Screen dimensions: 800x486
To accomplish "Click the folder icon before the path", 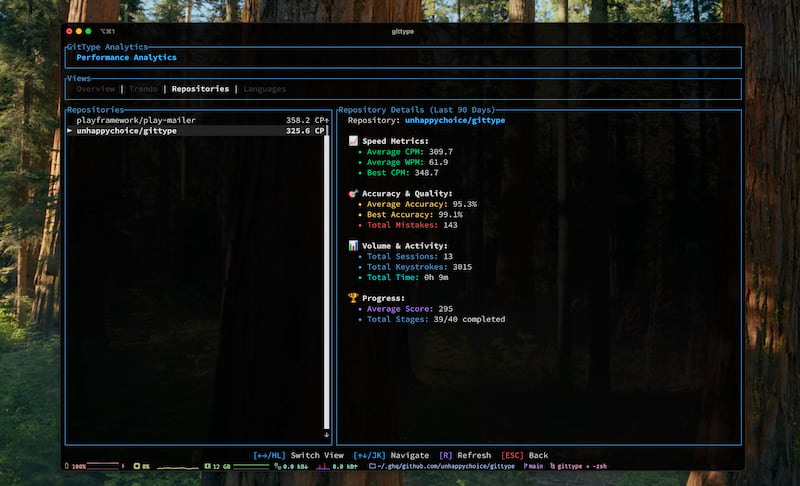I will click(x=372, y=466).
